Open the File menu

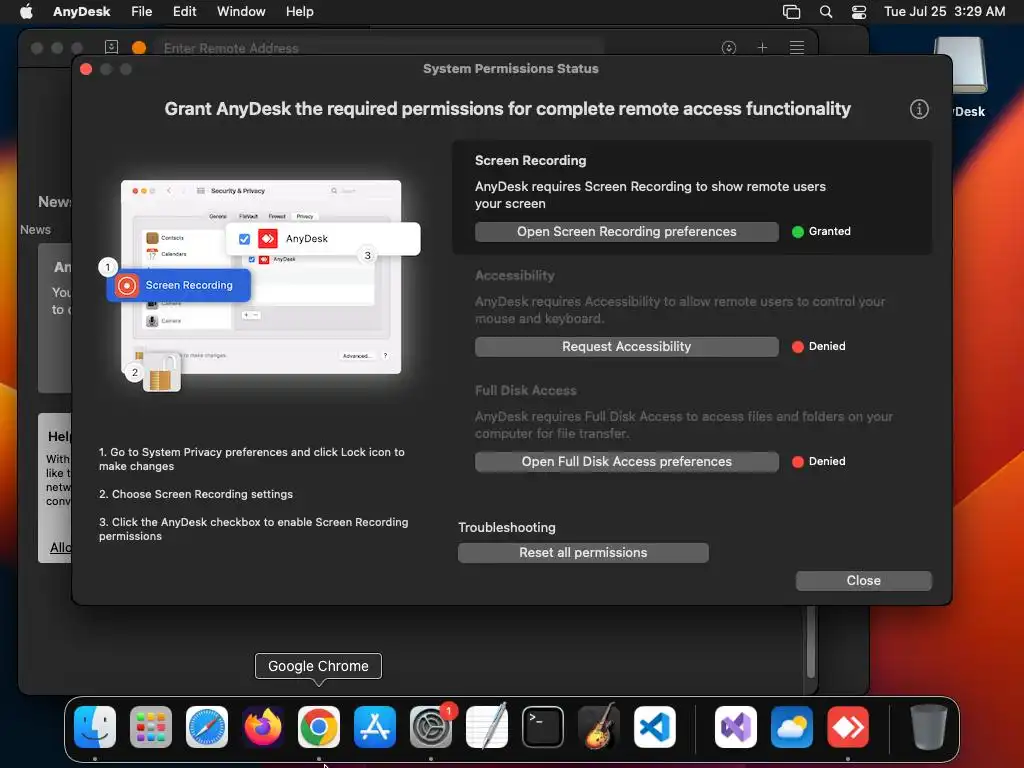pyautogui.click(x=142, y=11)
